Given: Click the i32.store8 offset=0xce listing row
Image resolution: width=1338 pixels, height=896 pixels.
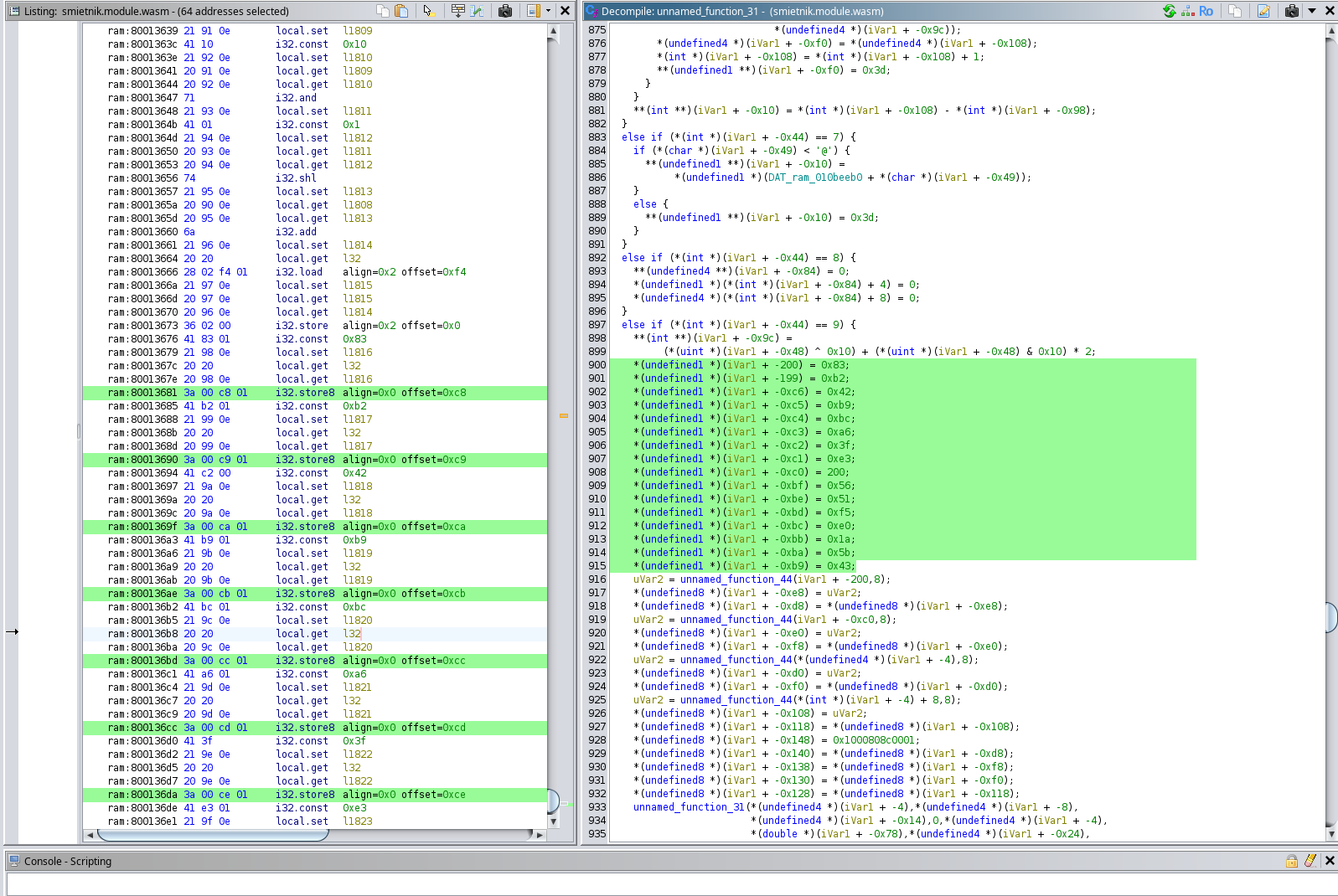Looking at the screenshot, I should [315, 795].
